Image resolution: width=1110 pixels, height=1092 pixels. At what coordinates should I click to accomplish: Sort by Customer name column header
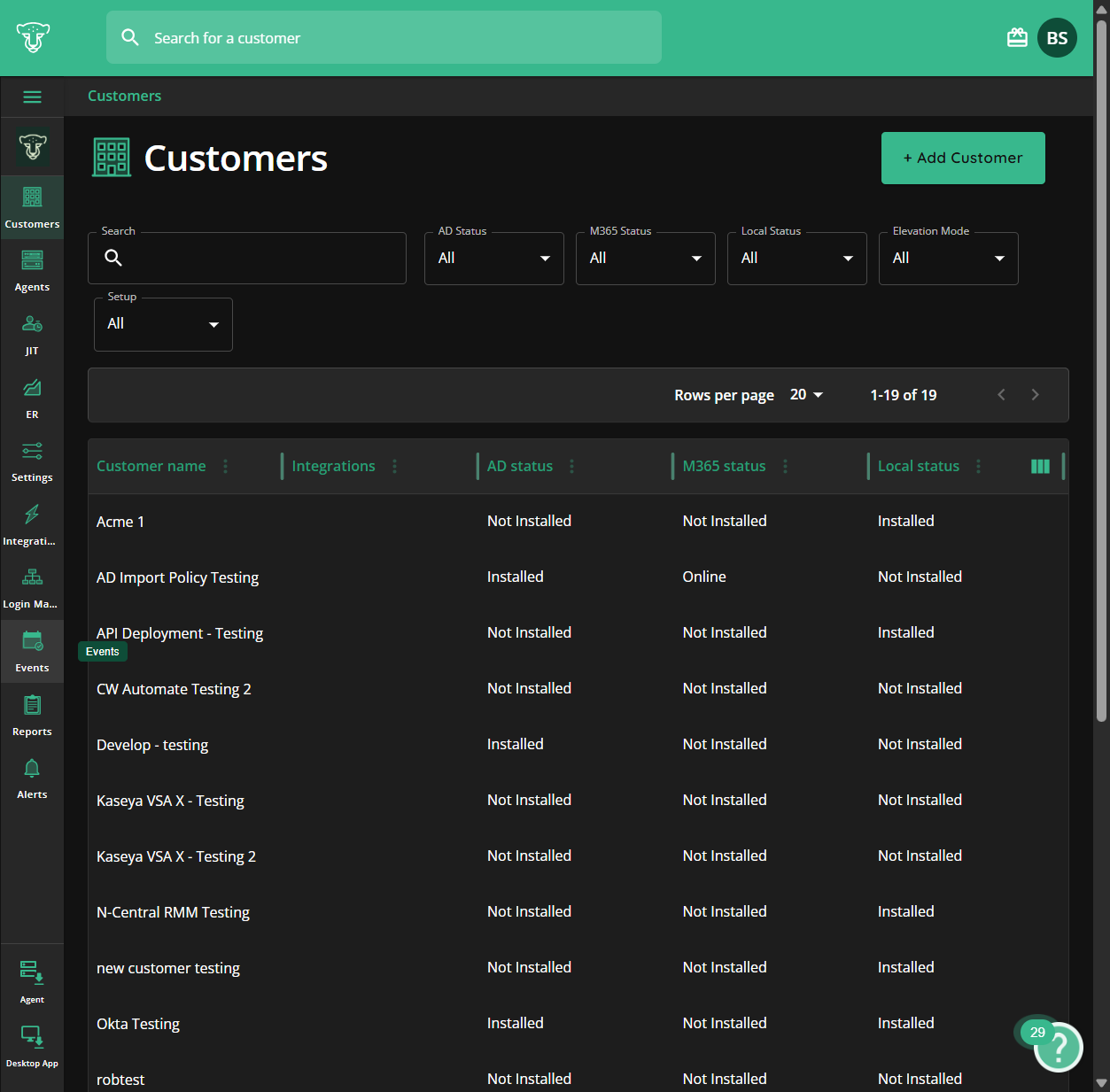(151, 466)
